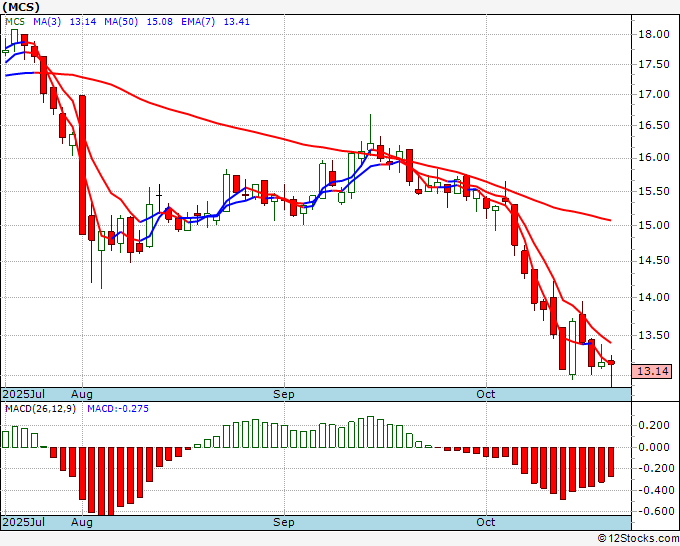
Task: Click the large red early-August gap-down candle
Action: [82, 165]
